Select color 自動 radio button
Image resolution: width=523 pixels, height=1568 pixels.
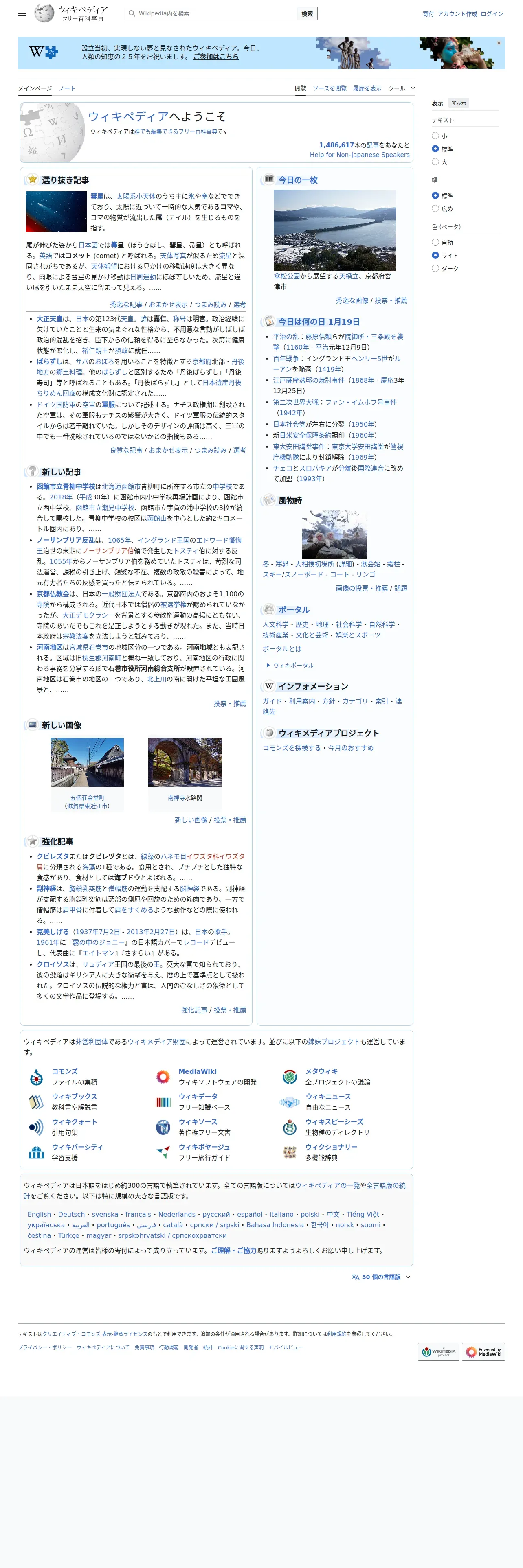coord(435,242)
